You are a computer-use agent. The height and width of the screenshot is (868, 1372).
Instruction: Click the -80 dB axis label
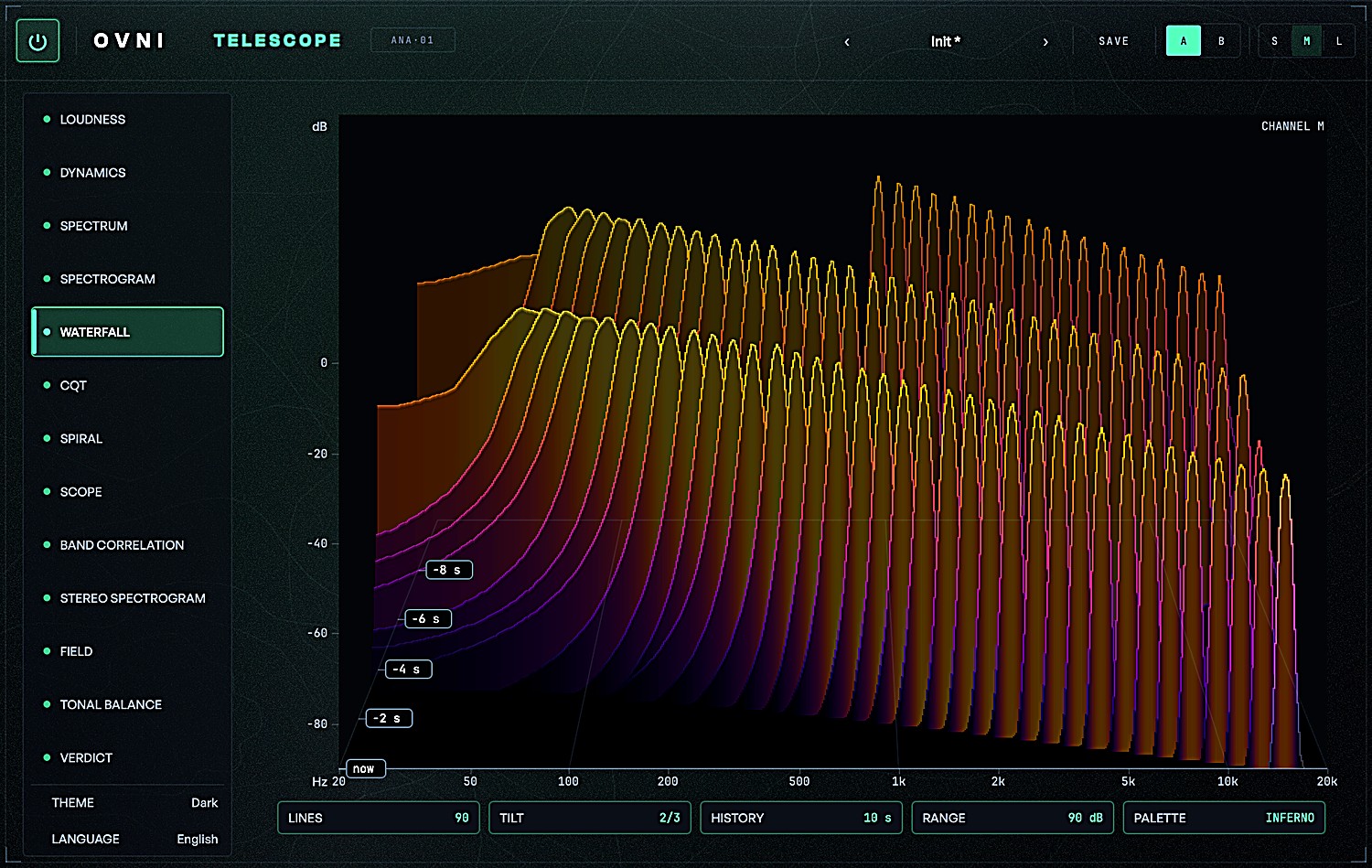tap(317, 723)
